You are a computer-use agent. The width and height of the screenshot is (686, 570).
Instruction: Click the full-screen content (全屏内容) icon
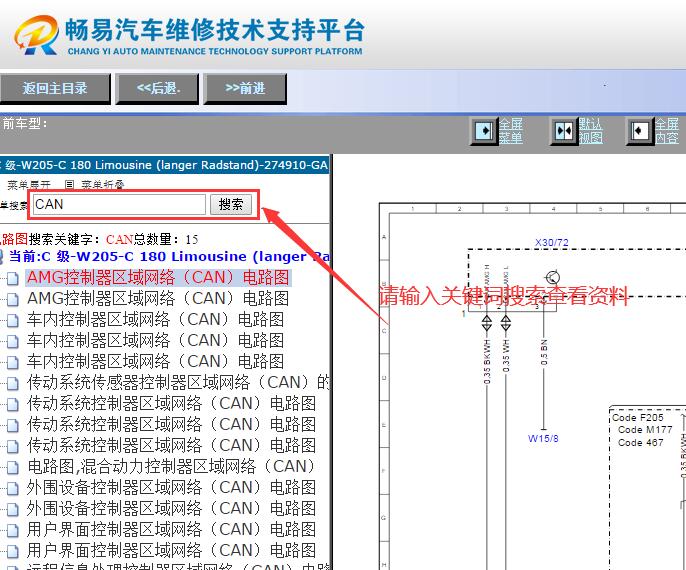640,130
